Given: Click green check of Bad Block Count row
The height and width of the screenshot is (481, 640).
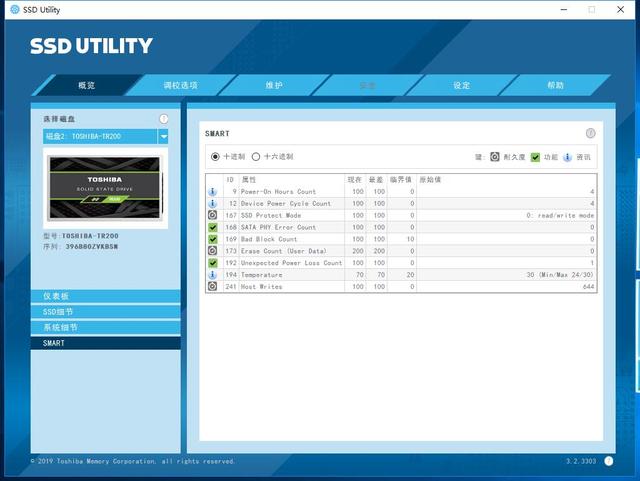Looking at the screenshot, I should click(x=213, y=239).
